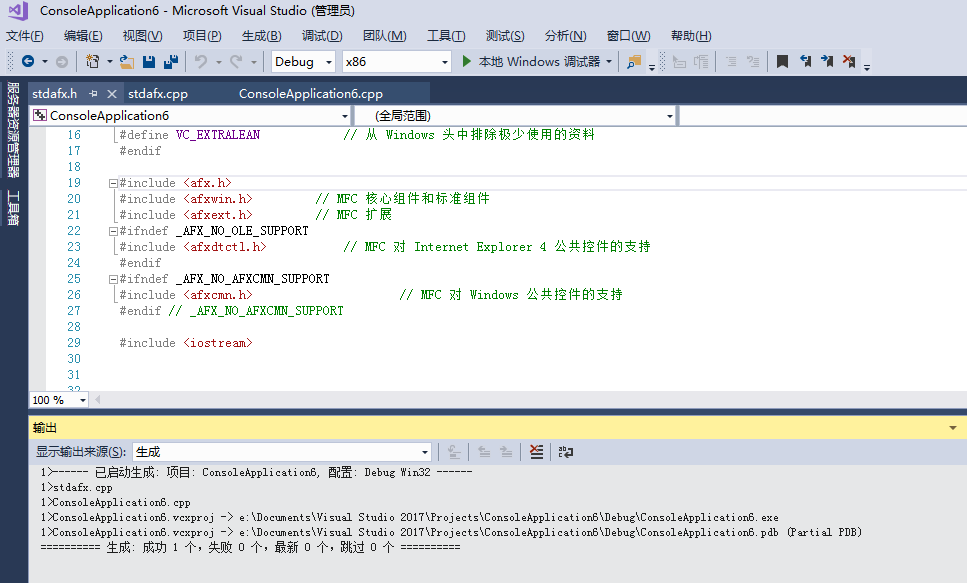Open the debugger target dropdown arrow
The height and width of the screenshot is (583, 967).
pyautogui.click(x=609, y=61)
